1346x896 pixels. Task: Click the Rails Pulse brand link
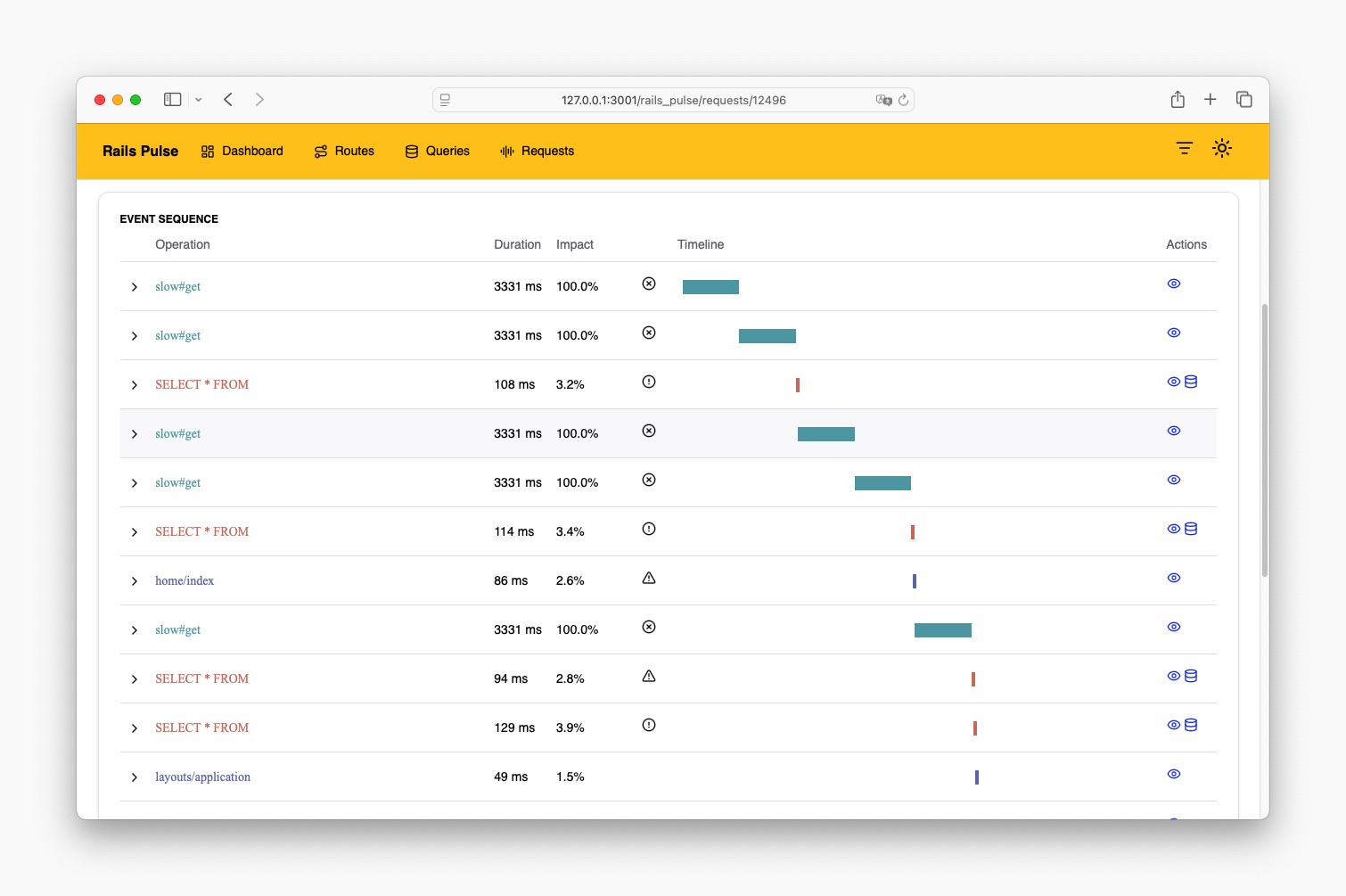tap(140, 151)
